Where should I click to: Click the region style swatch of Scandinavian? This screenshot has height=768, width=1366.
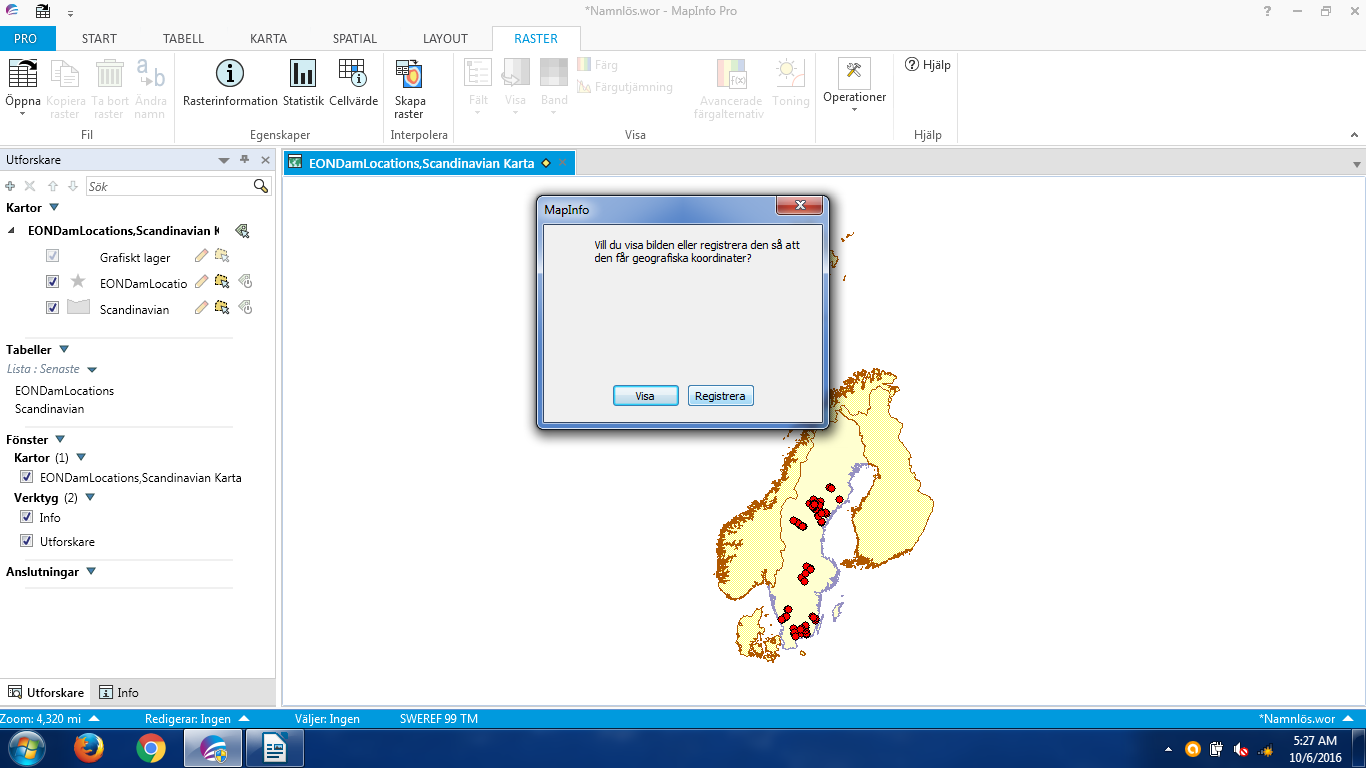click(79, 307)
